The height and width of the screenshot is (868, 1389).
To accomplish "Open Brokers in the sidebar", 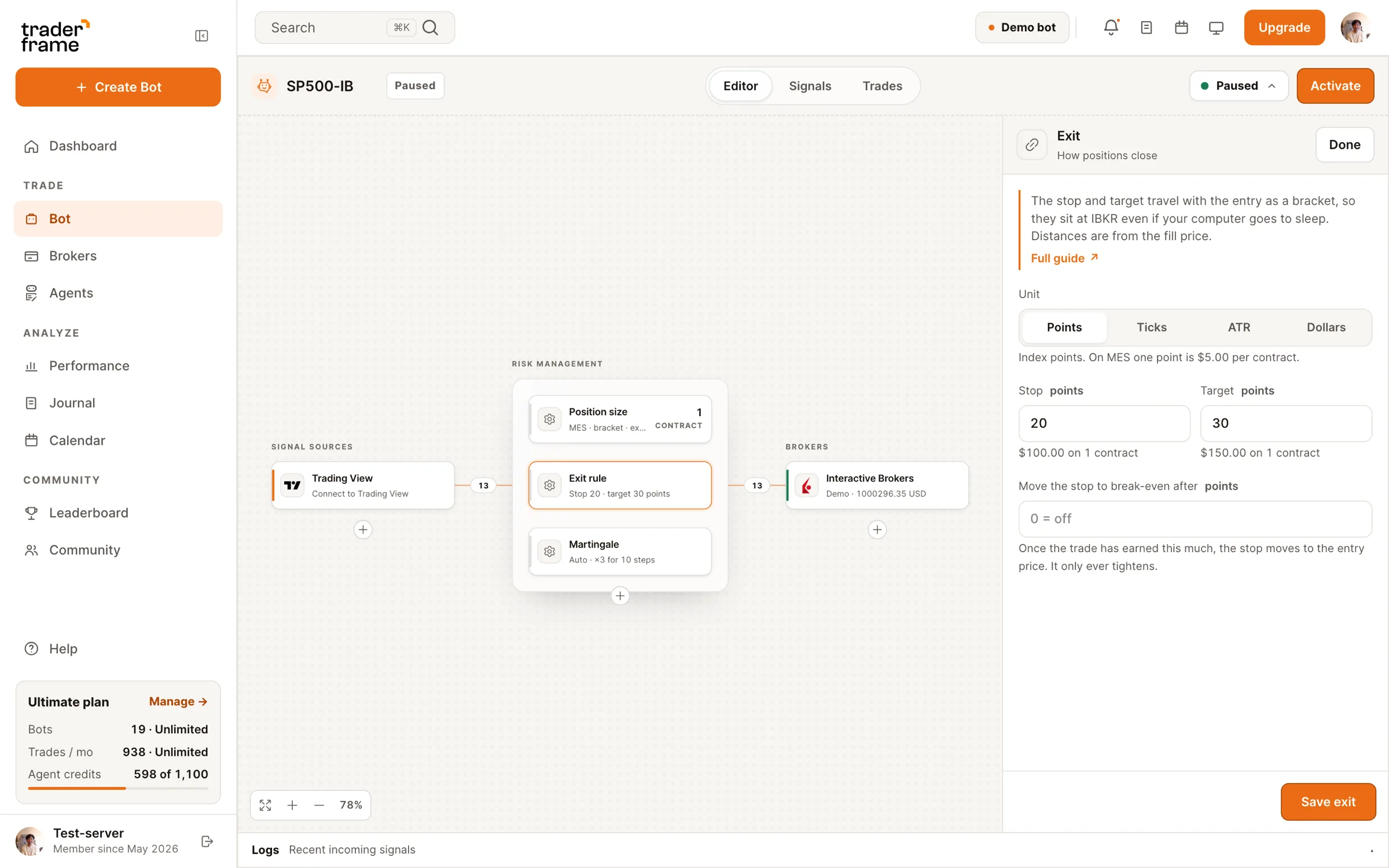I will 118,256.
